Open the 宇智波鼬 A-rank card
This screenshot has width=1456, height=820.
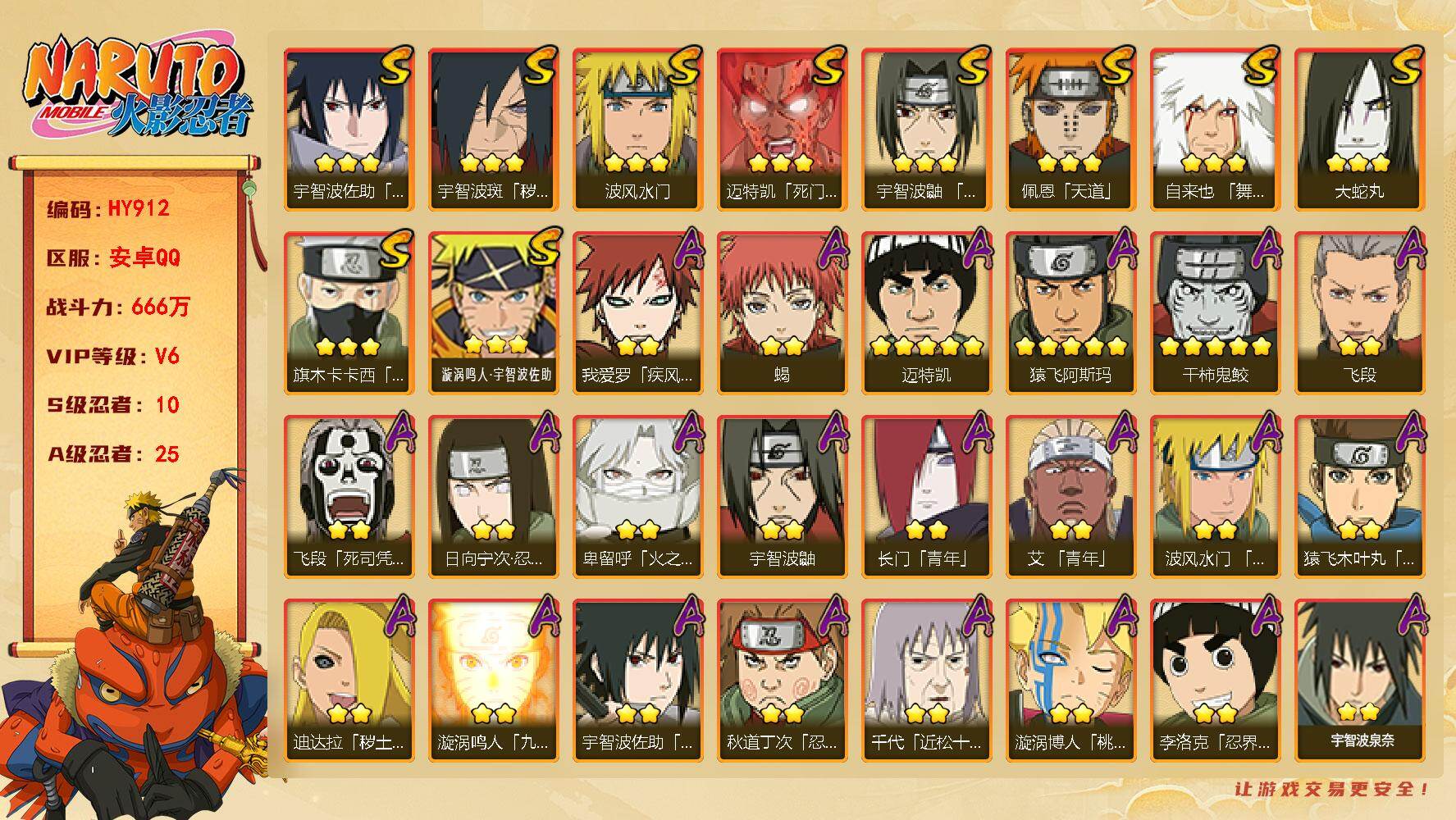tap(782, 496)
